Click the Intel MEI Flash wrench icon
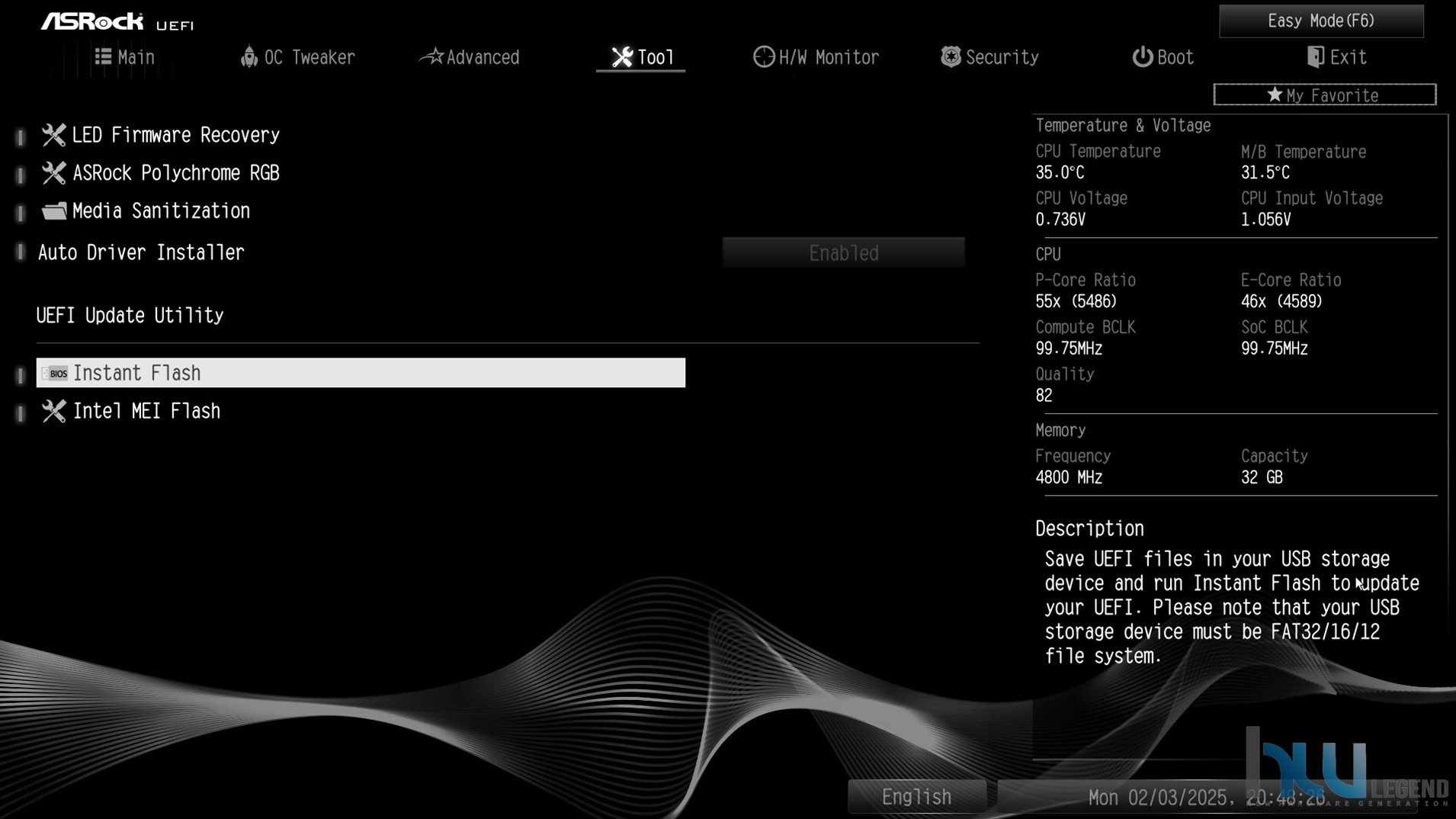 coord(53,411)
